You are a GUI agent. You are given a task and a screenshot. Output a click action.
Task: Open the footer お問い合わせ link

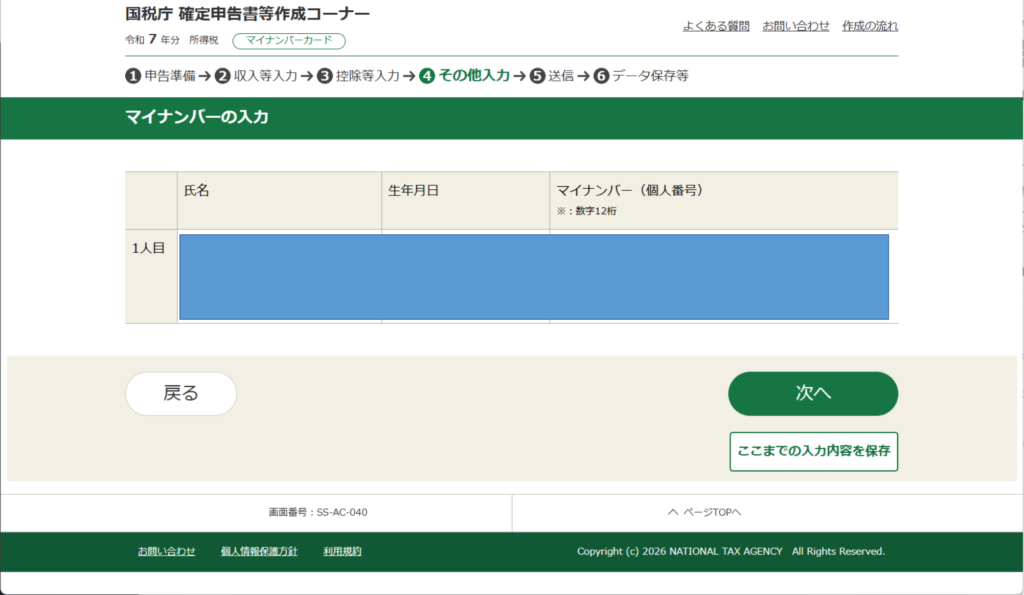point(166,551)
